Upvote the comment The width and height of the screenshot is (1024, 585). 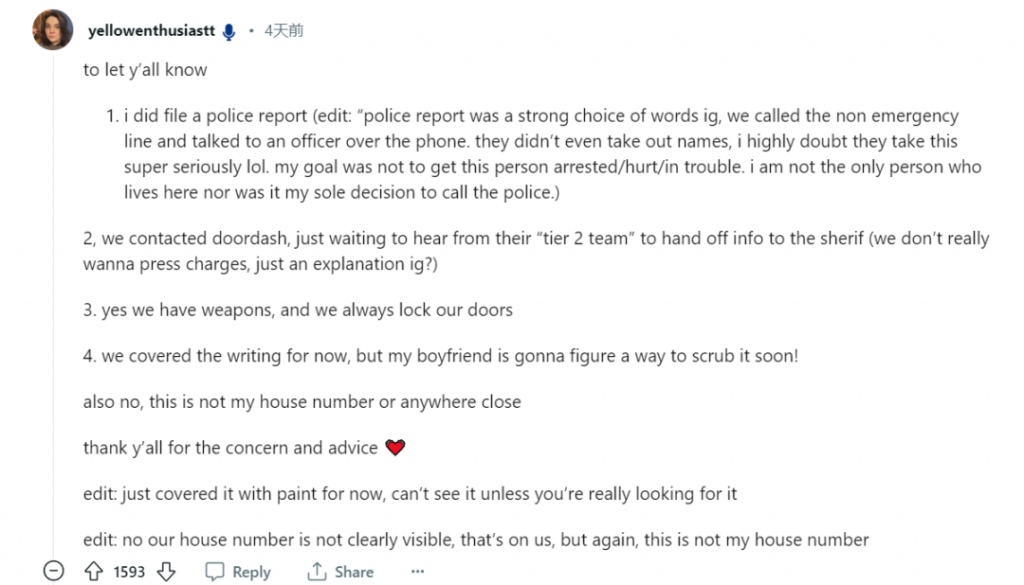tap(93, 571)
